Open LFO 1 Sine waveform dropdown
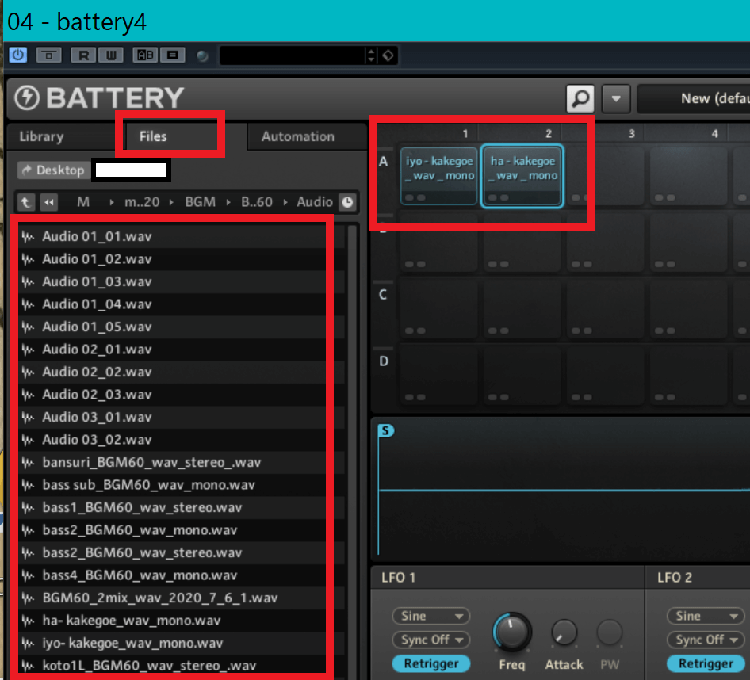 point(431,616)
